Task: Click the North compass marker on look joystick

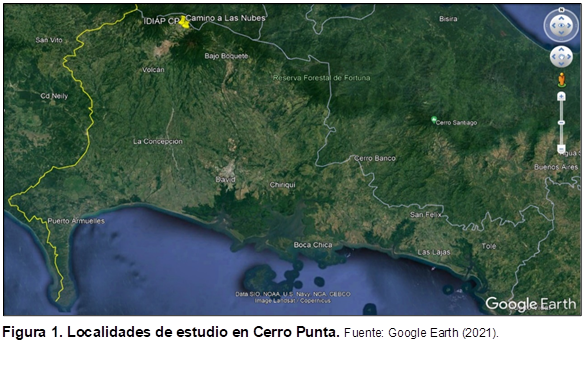Action: 561,10
